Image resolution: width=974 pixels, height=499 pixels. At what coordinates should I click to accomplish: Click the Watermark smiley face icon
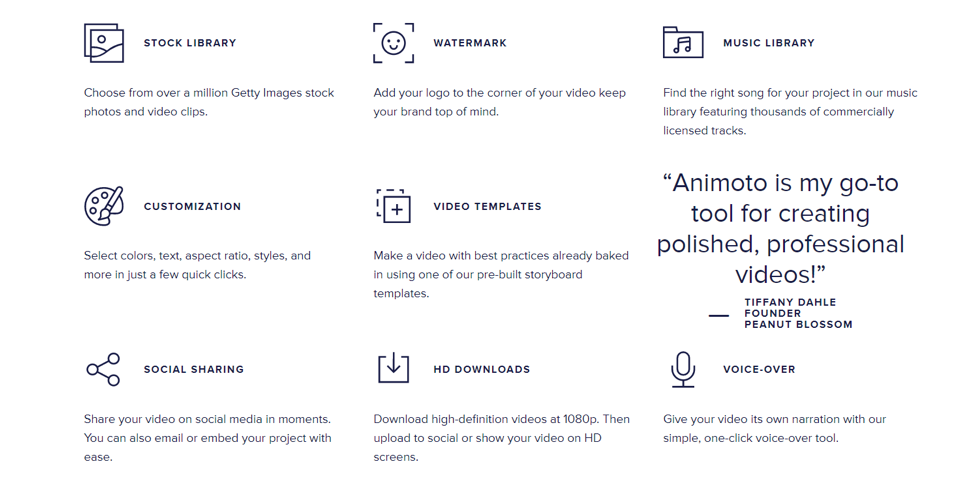click(x=393, y=43)
